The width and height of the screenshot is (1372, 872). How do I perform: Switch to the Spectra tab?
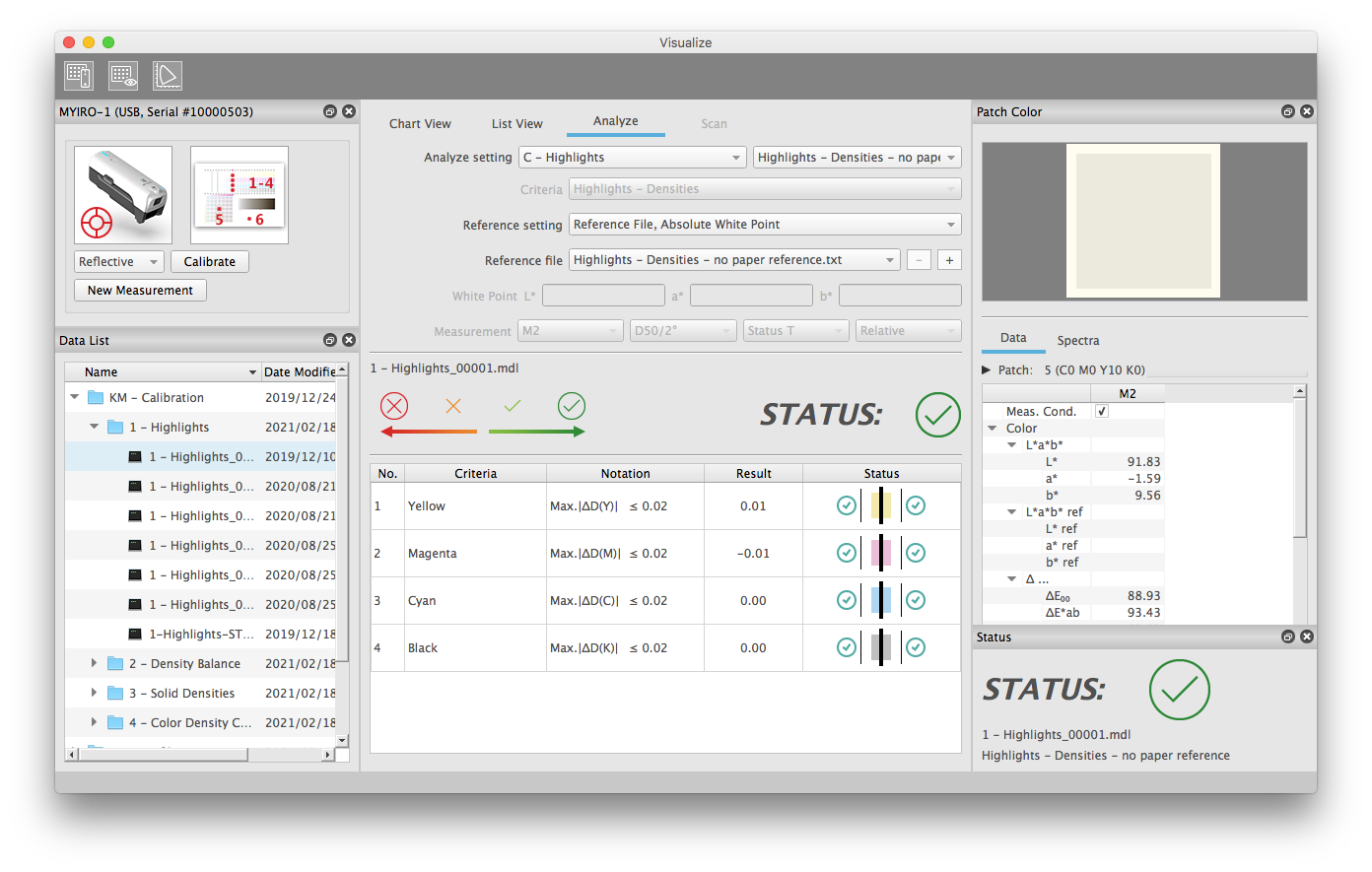pyautogui.click(x=1077, y=341)
